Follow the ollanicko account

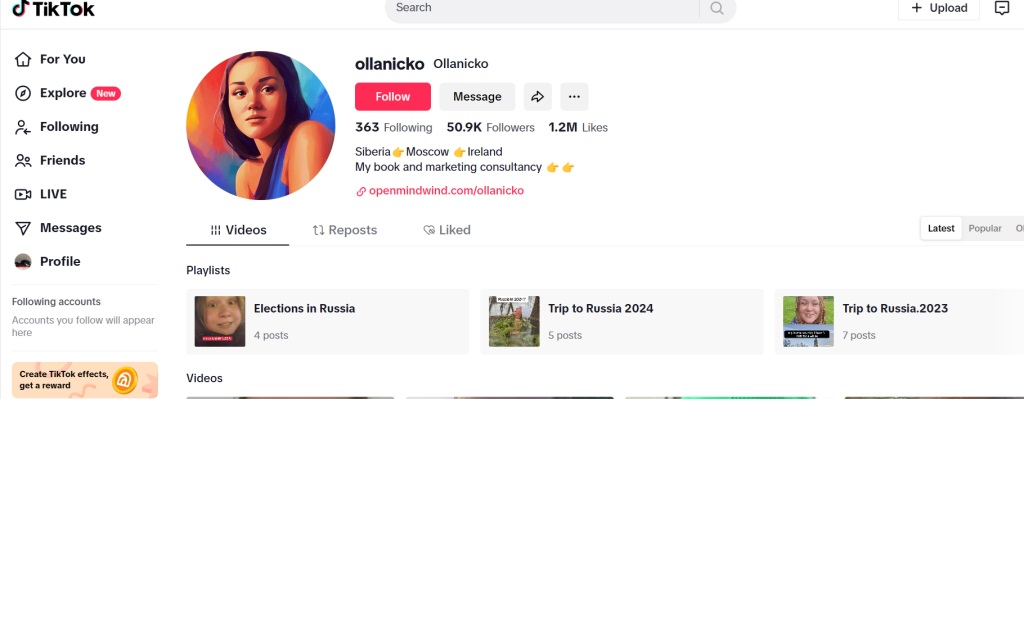click(x=392, y=97)
